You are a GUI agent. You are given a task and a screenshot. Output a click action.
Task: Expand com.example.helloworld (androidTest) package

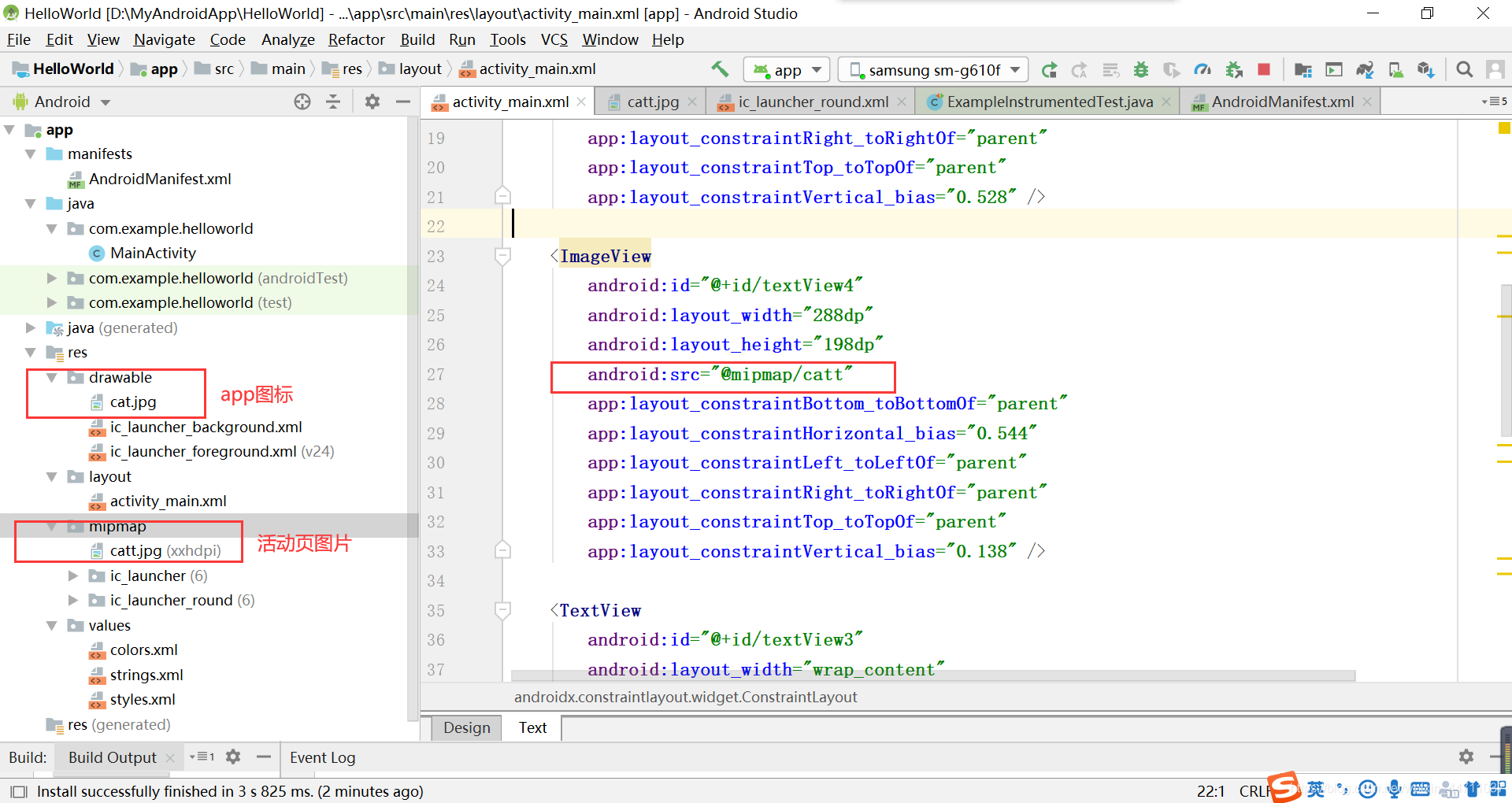[52, 278]
